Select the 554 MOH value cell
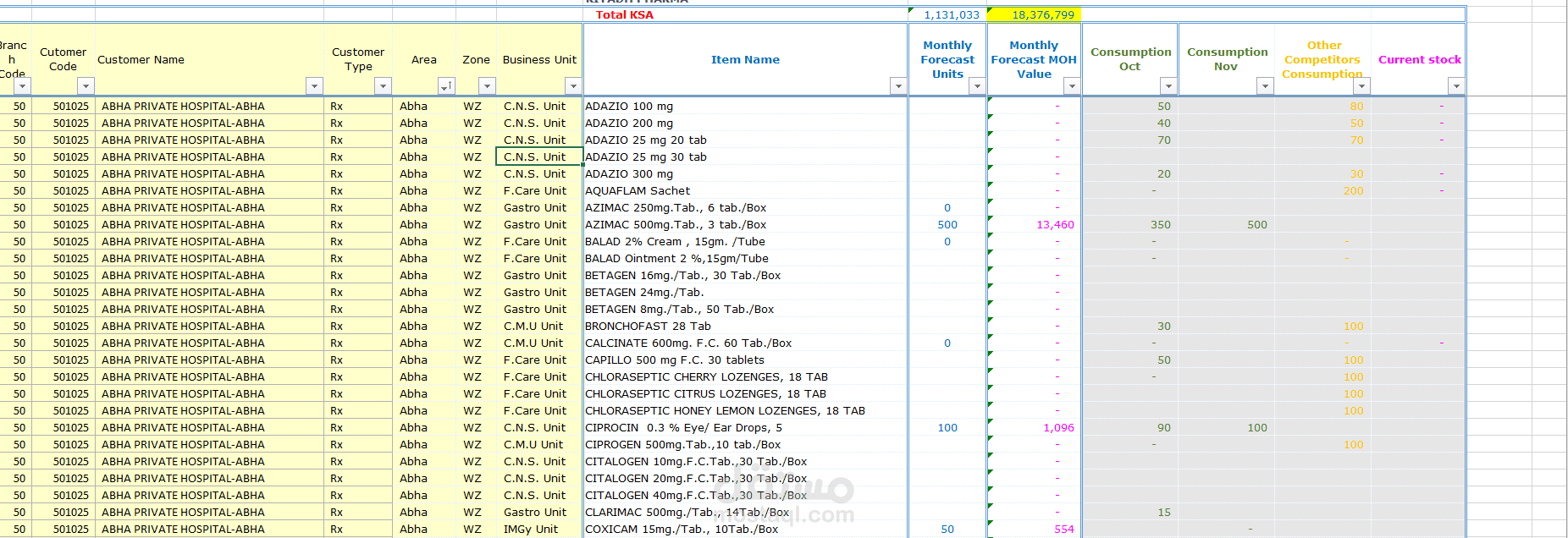1568x538 pixels. [x=1035, y=530]
